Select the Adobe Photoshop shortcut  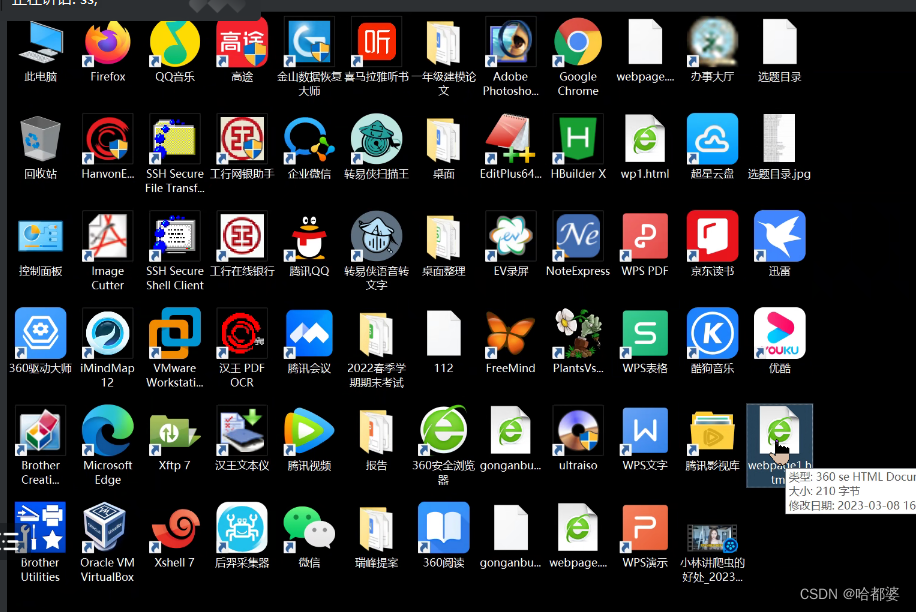tap(511, 43)
